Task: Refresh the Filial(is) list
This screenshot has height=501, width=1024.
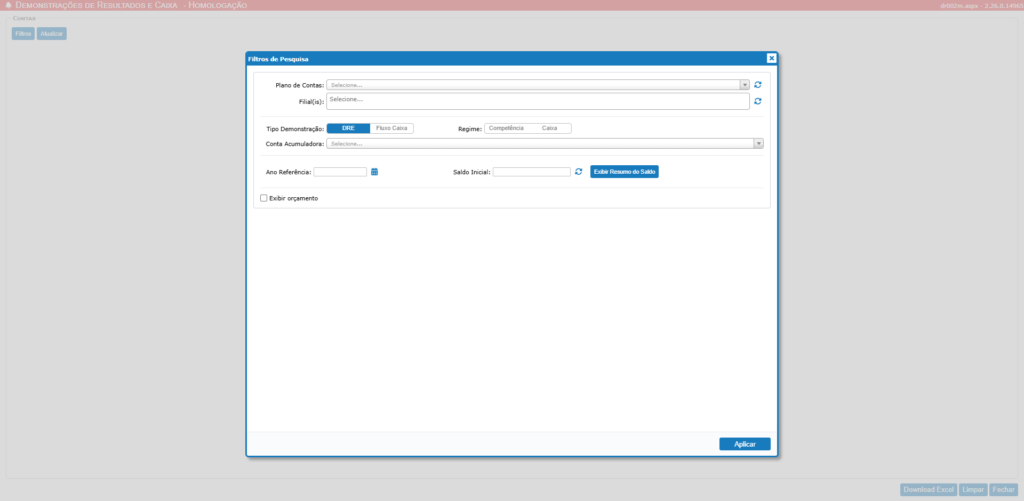Action: pos(758,101)
